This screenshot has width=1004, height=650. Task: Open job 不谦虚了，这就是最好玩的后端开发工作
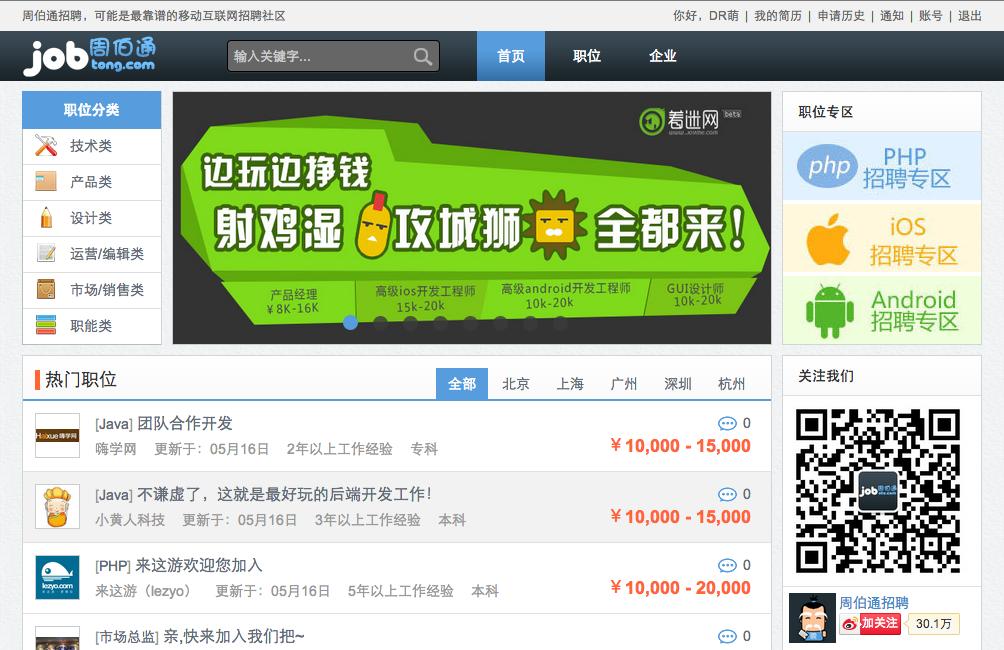[263, 494]
